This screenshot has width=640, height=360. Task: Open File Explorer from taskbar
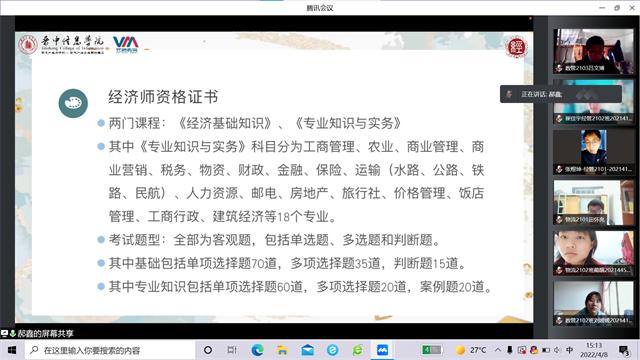click(282, 350)
